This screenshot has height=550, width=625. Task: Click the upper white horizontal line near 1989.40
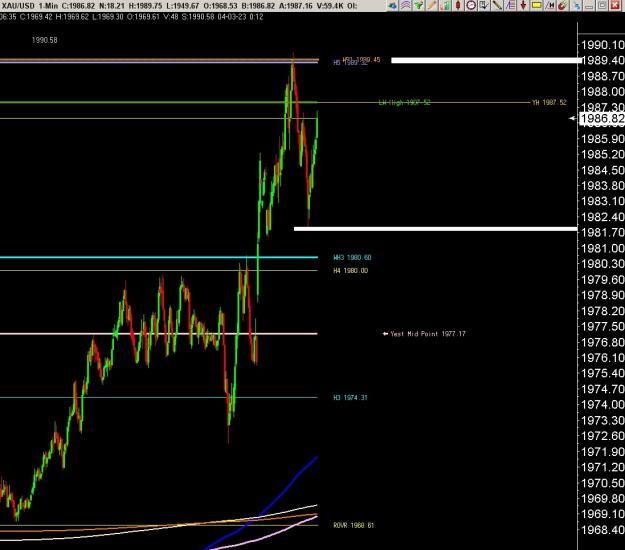pos(486,60)
